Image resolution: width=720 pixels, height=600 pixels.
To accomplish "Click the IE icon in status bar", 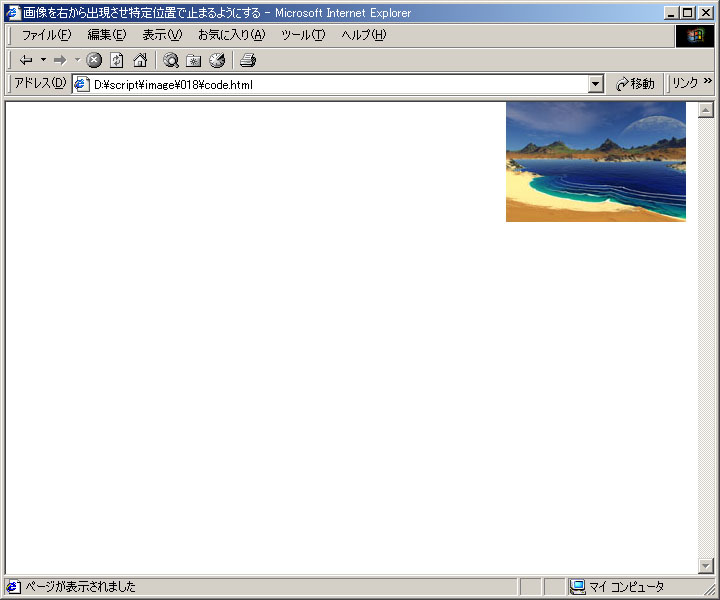I will [x=13, y=586].
